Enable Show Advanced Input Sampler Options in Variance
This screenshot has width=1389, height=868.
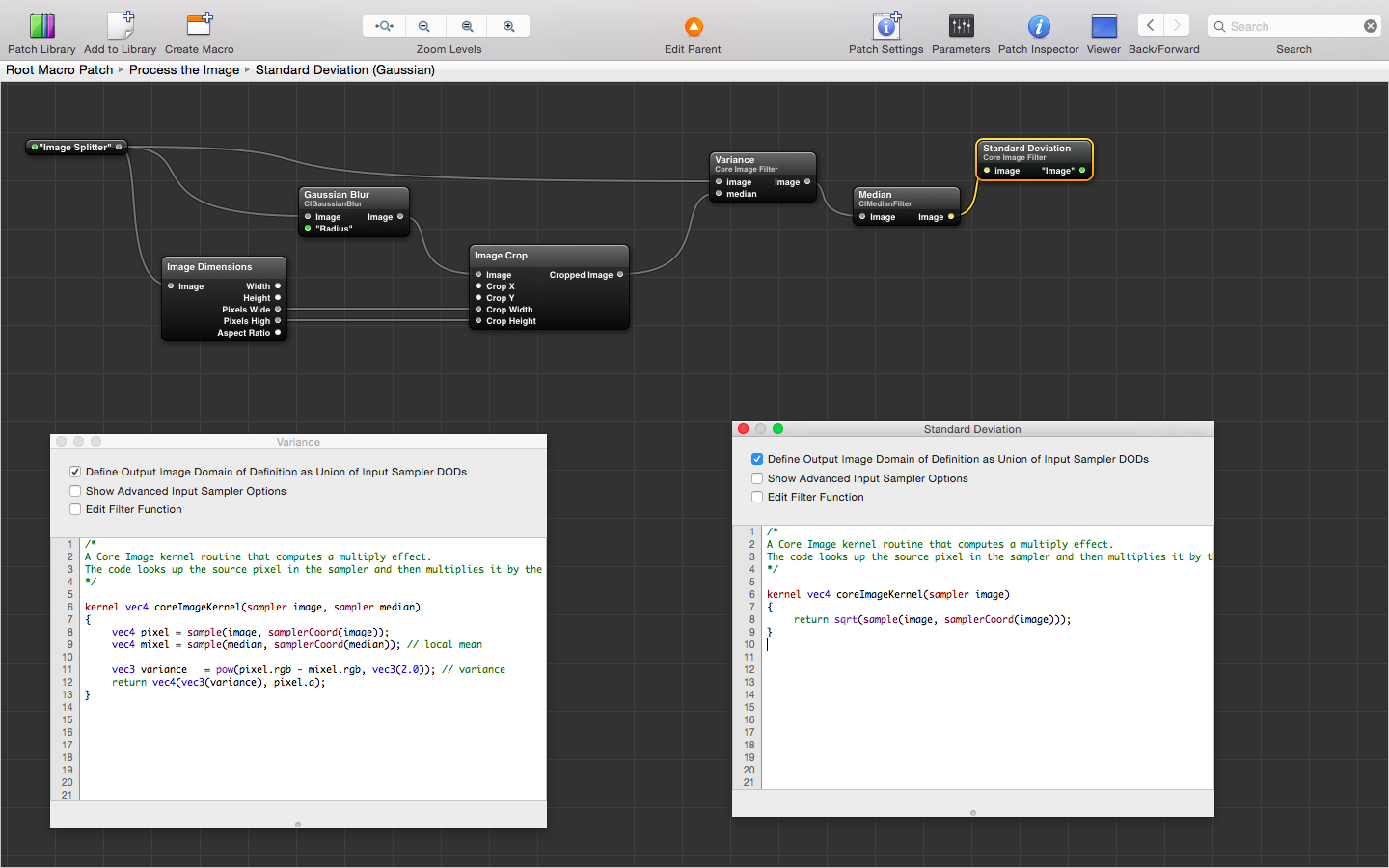pyautogui.click(x=75, y=491)
